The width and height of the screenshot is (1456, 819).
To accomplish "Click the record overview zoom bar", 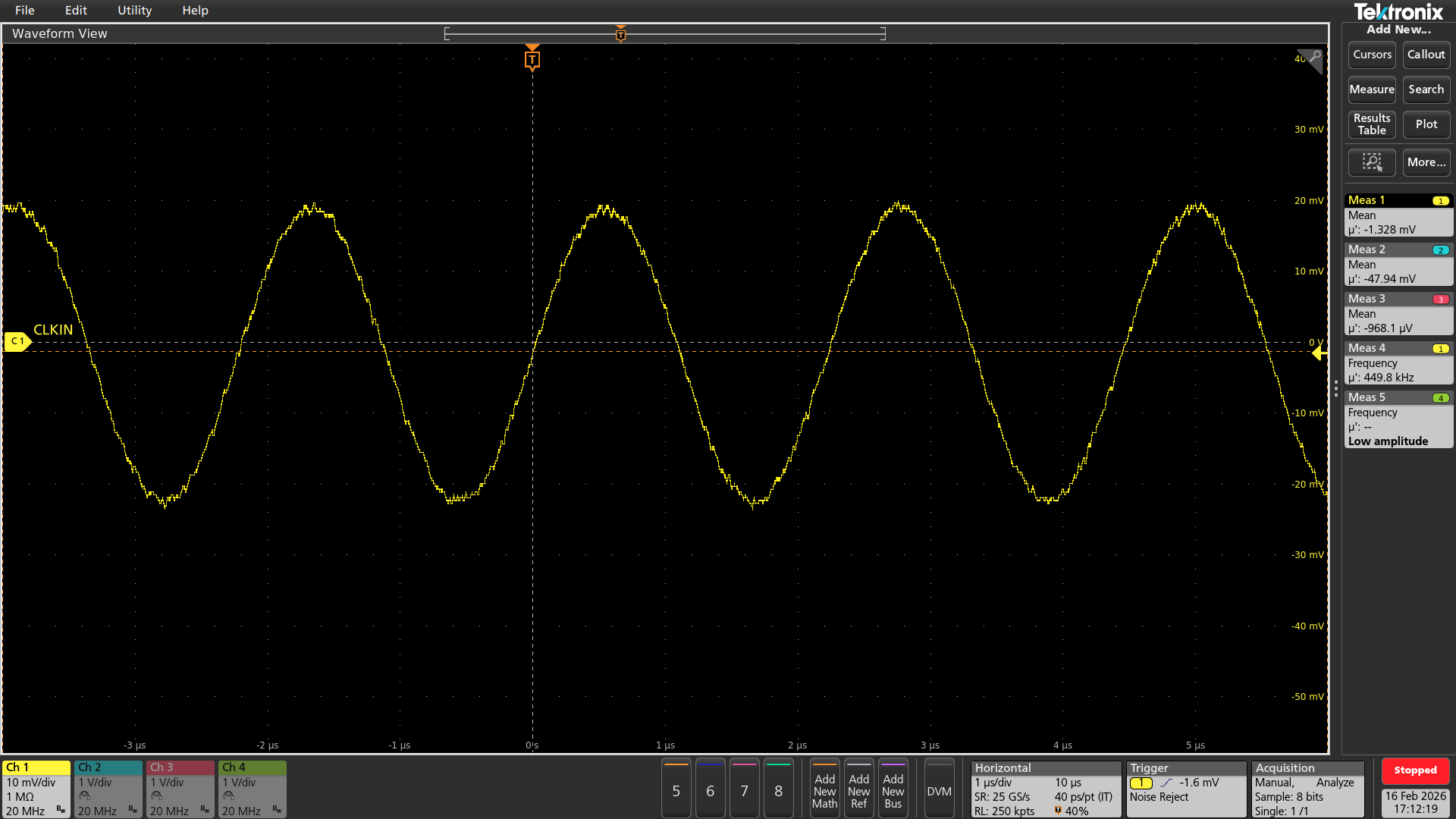I will (x=664, y=34).
